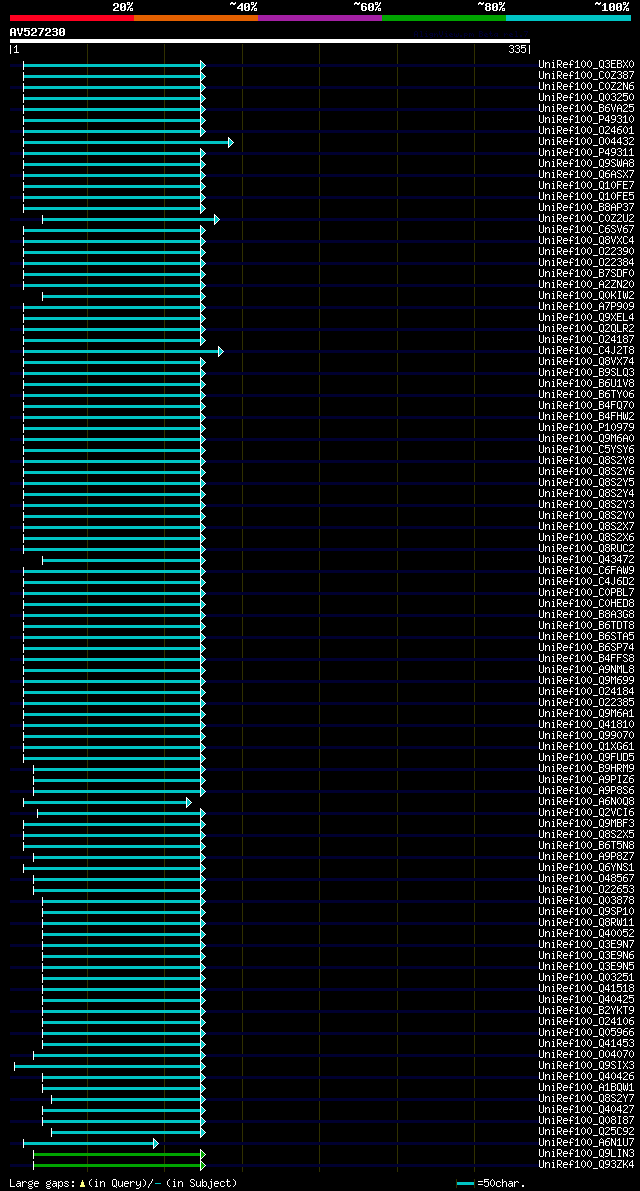Select label UniRef100_Q2VCI6

point(586,813)
